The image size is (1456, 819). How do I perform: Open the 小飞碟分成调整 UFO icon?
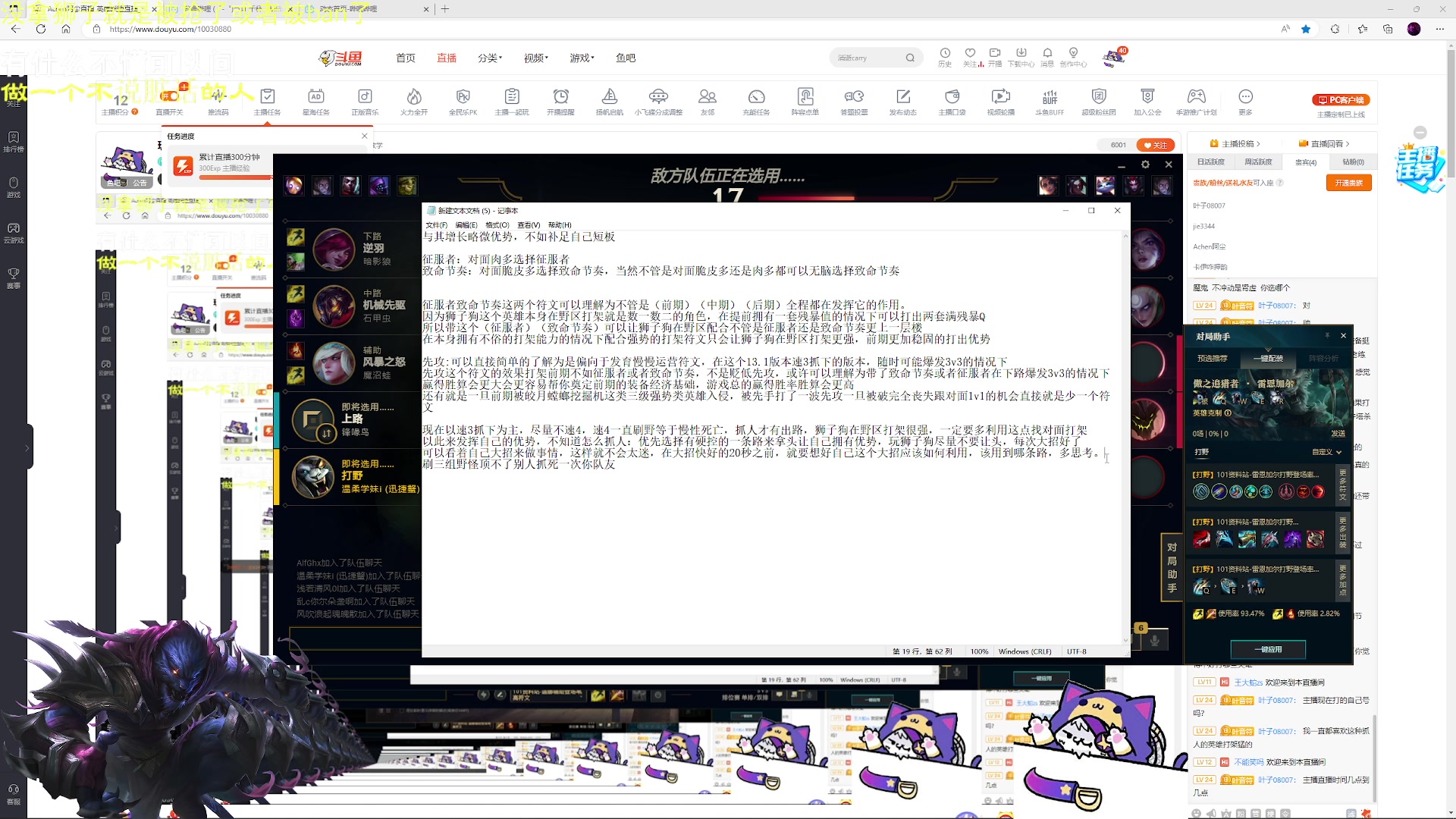pyautogui.click(x=658, y=101)
